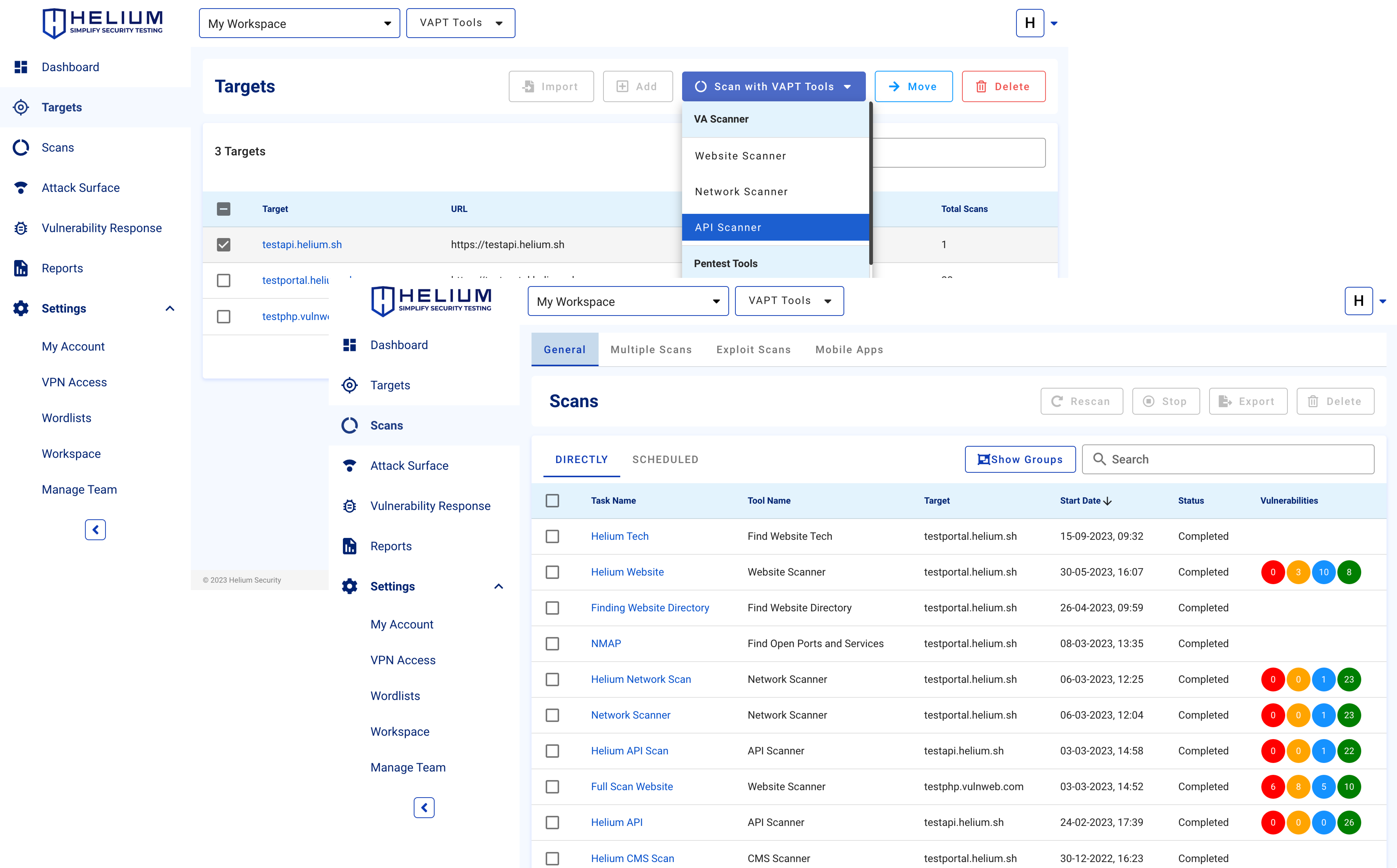The width and height of the screenshot is (1397, 868).
Task: Click the Dashboard grid icon in top sidebar
Action: (21, 67)
